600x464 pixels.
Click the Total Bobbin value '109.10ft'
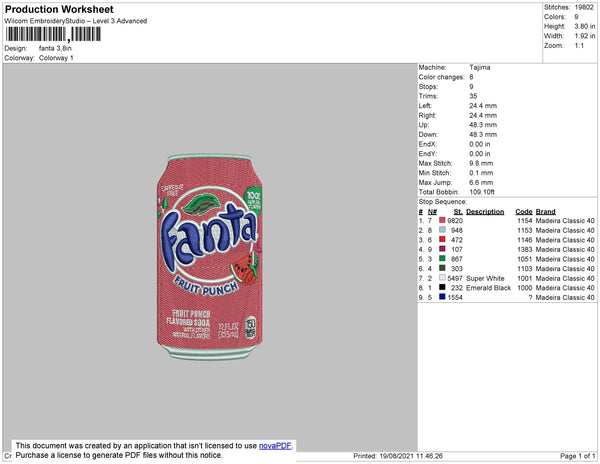(482, 192)
